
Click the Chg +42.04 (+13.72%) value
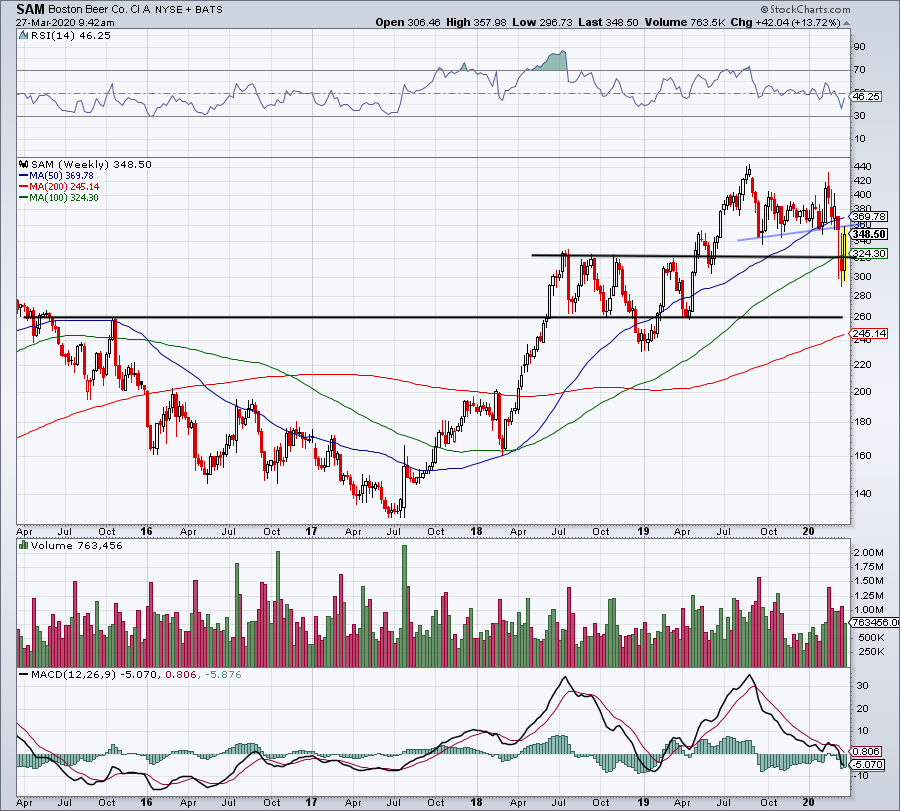coord(785,22)
